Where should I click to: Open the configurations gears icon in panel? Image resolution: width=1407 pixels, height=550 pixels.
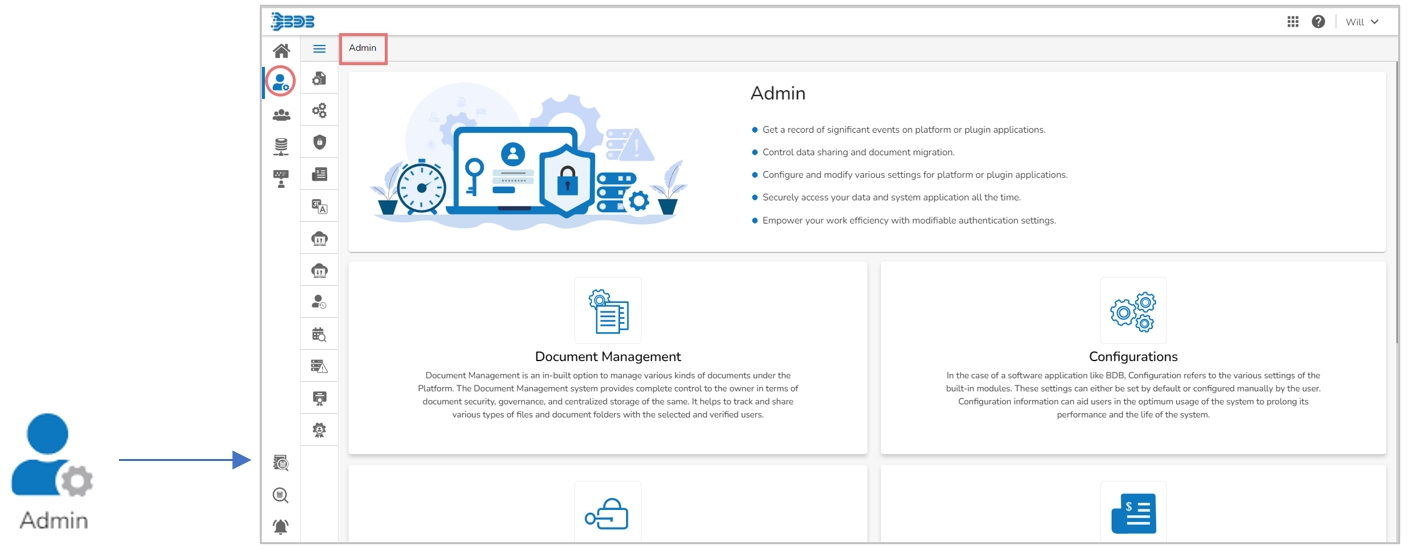point(319,110)
